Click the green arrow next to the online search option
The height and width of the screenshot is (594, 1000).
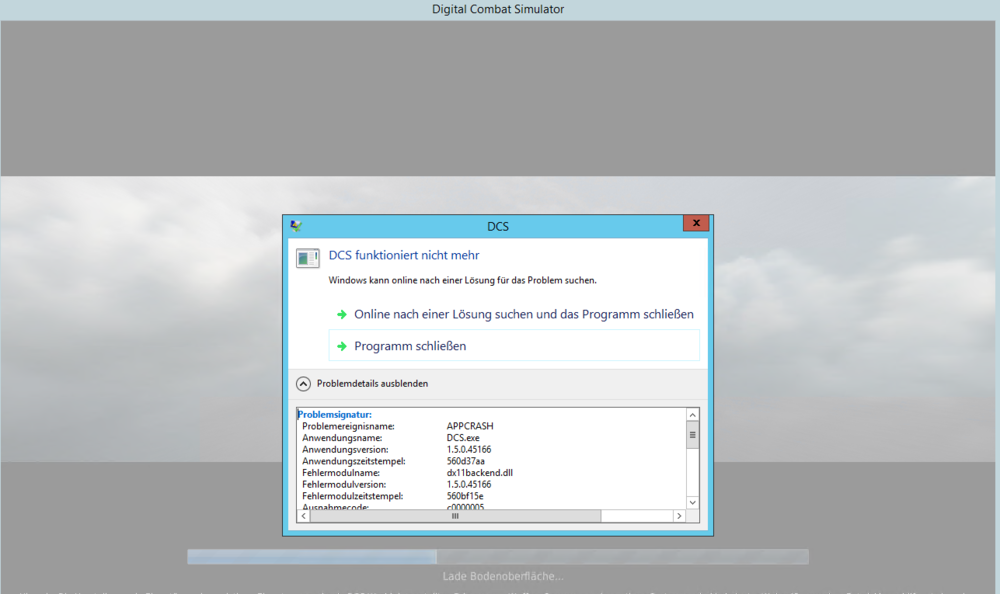(341, 313)
